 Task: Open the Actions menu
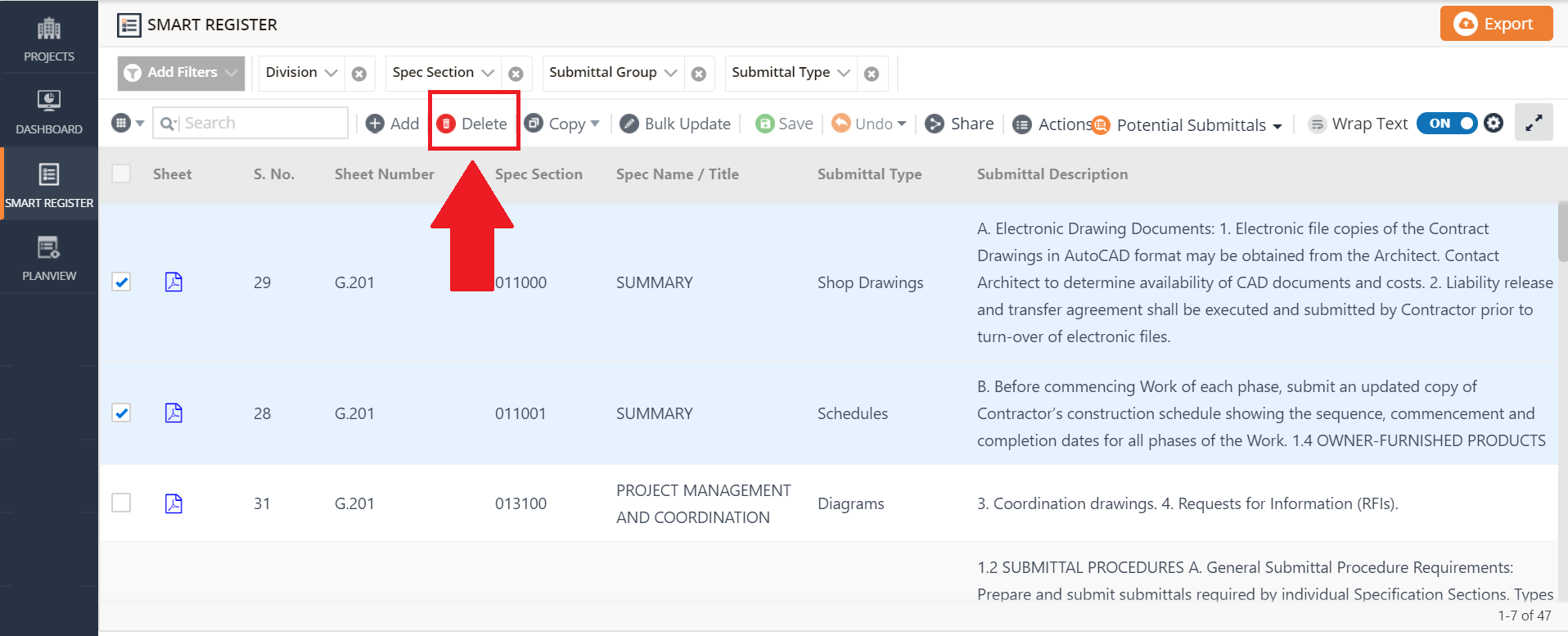pyautogui.click(x=1052, y=124)
